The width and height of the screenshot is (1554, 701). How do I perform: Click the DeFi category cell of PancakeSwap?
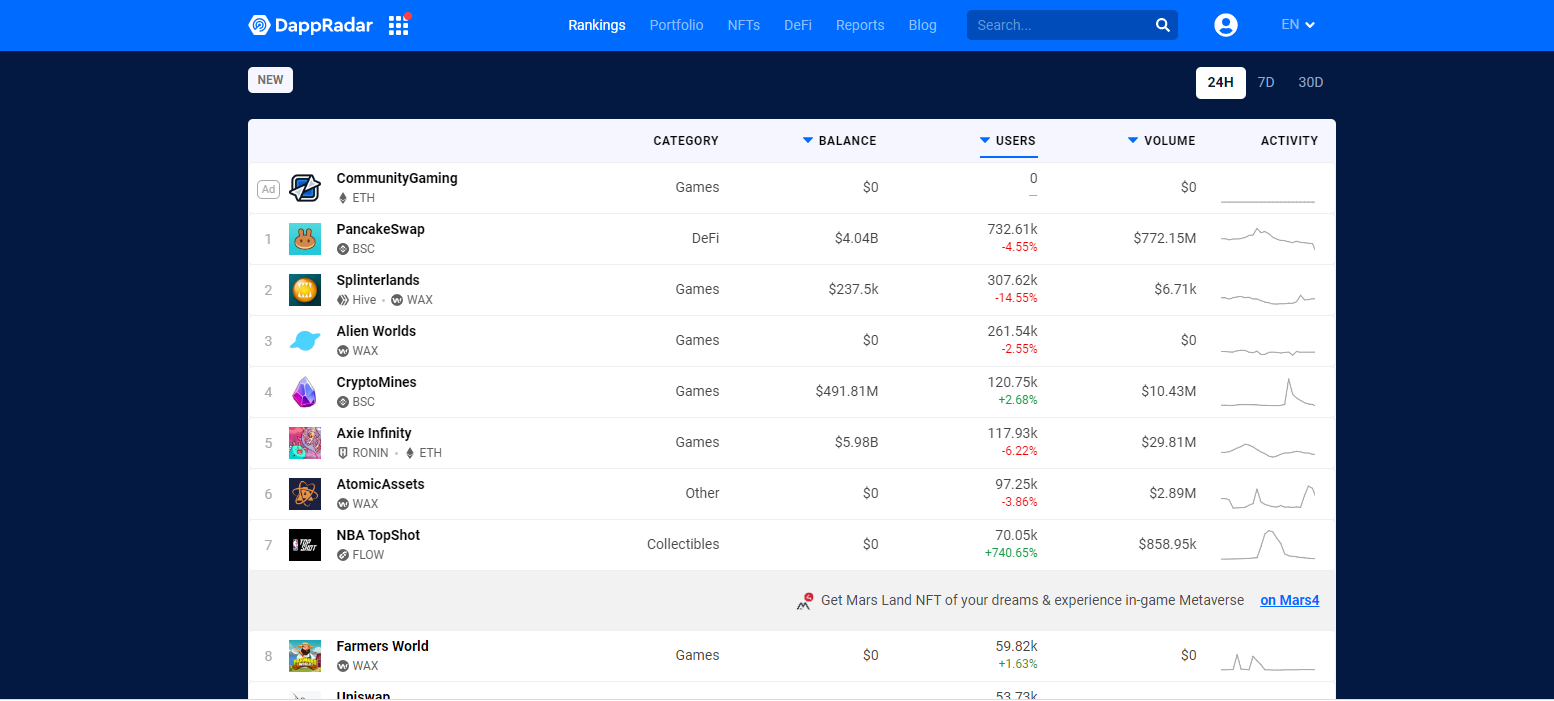click(x=705, y=239)
